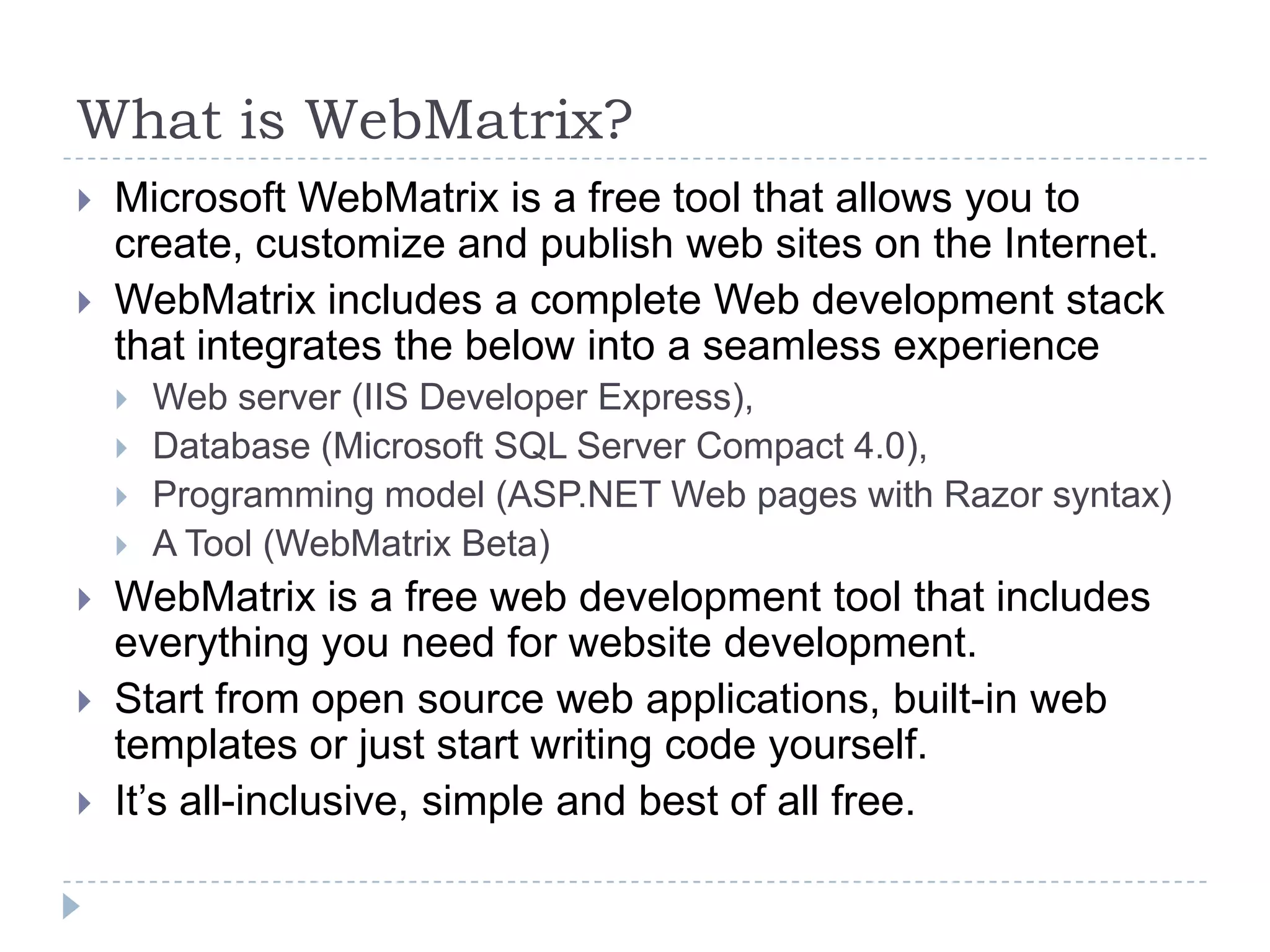
Task: Click the large triangle marker at slide bottom-left
Action: coord(71,906)
